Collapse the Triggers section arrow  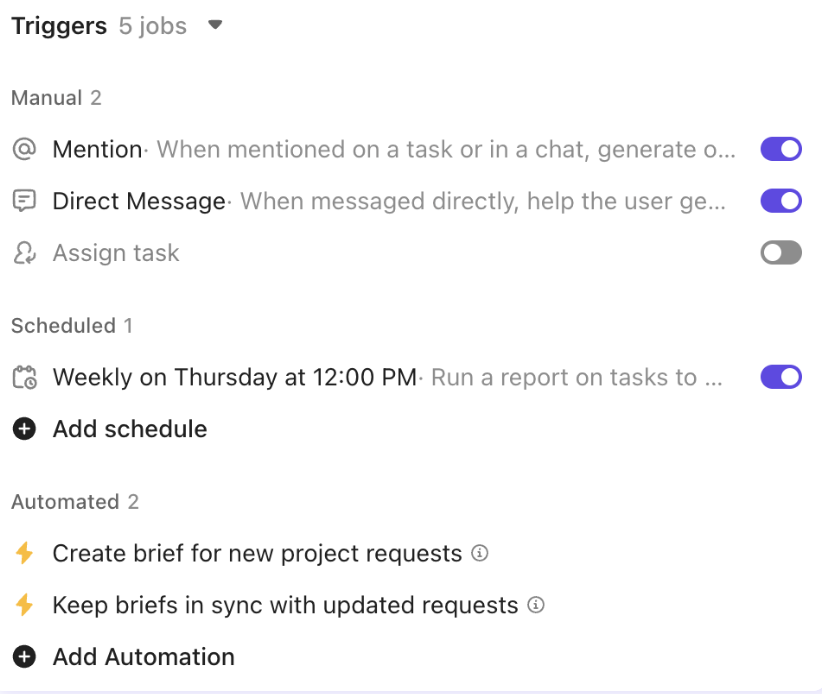click(x=215, y=25)
